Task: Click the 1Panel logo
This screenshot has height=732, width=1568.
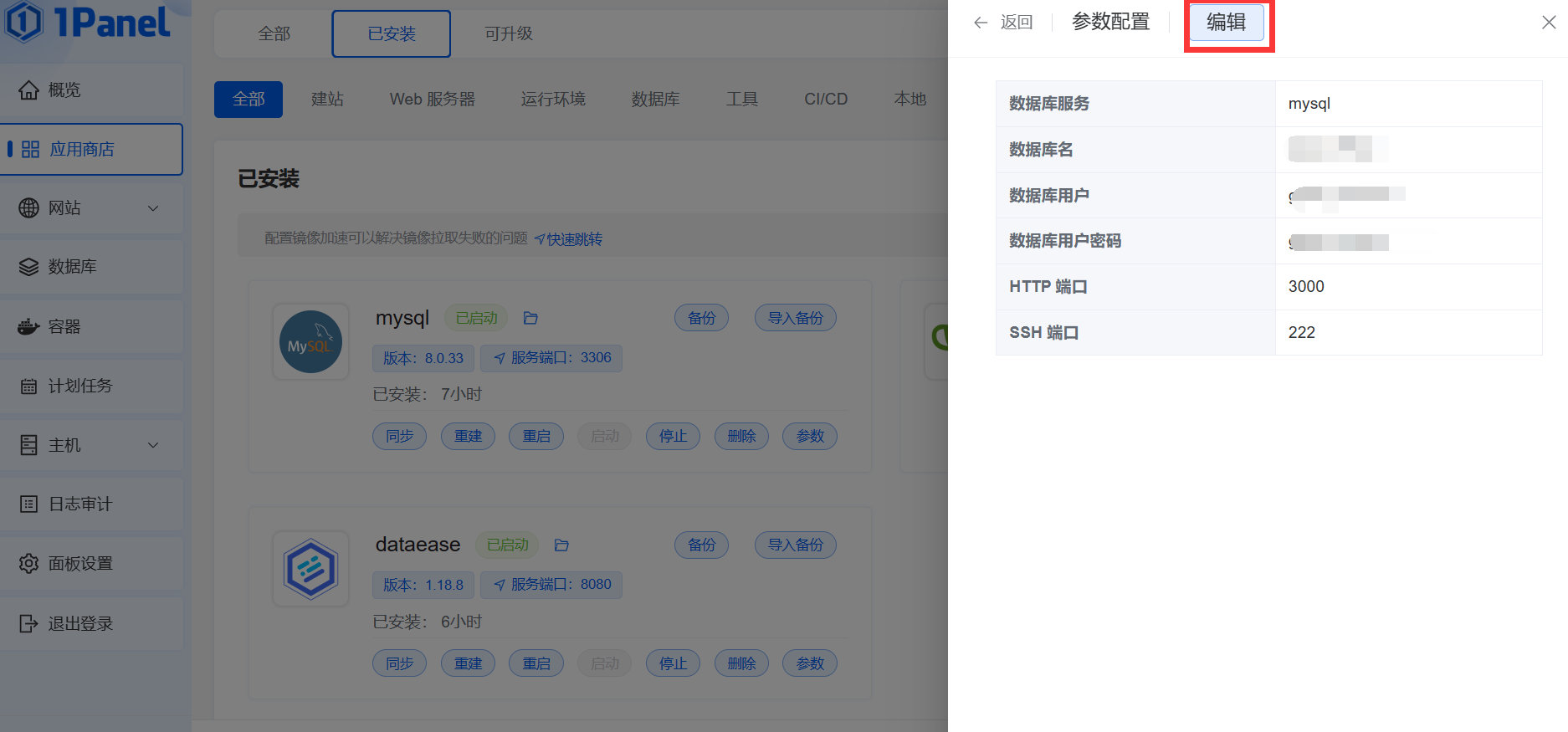Action: [88, 23]
